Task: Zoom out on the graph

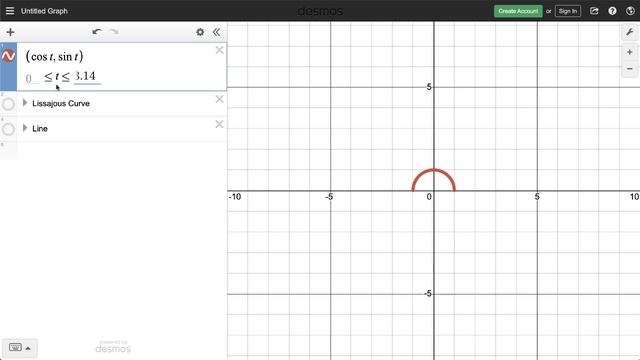Action: (x=630, y=69)
